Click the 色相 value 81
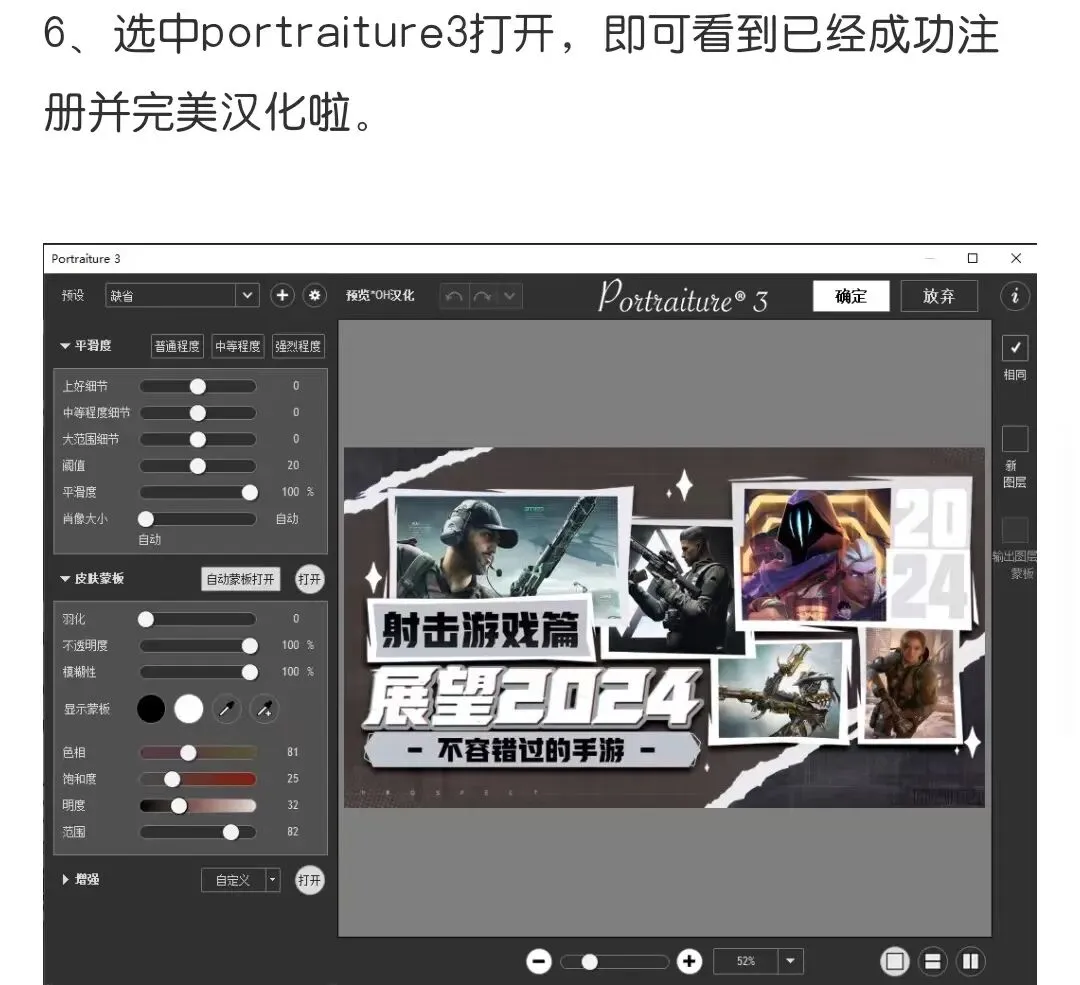 pos(293,752)
